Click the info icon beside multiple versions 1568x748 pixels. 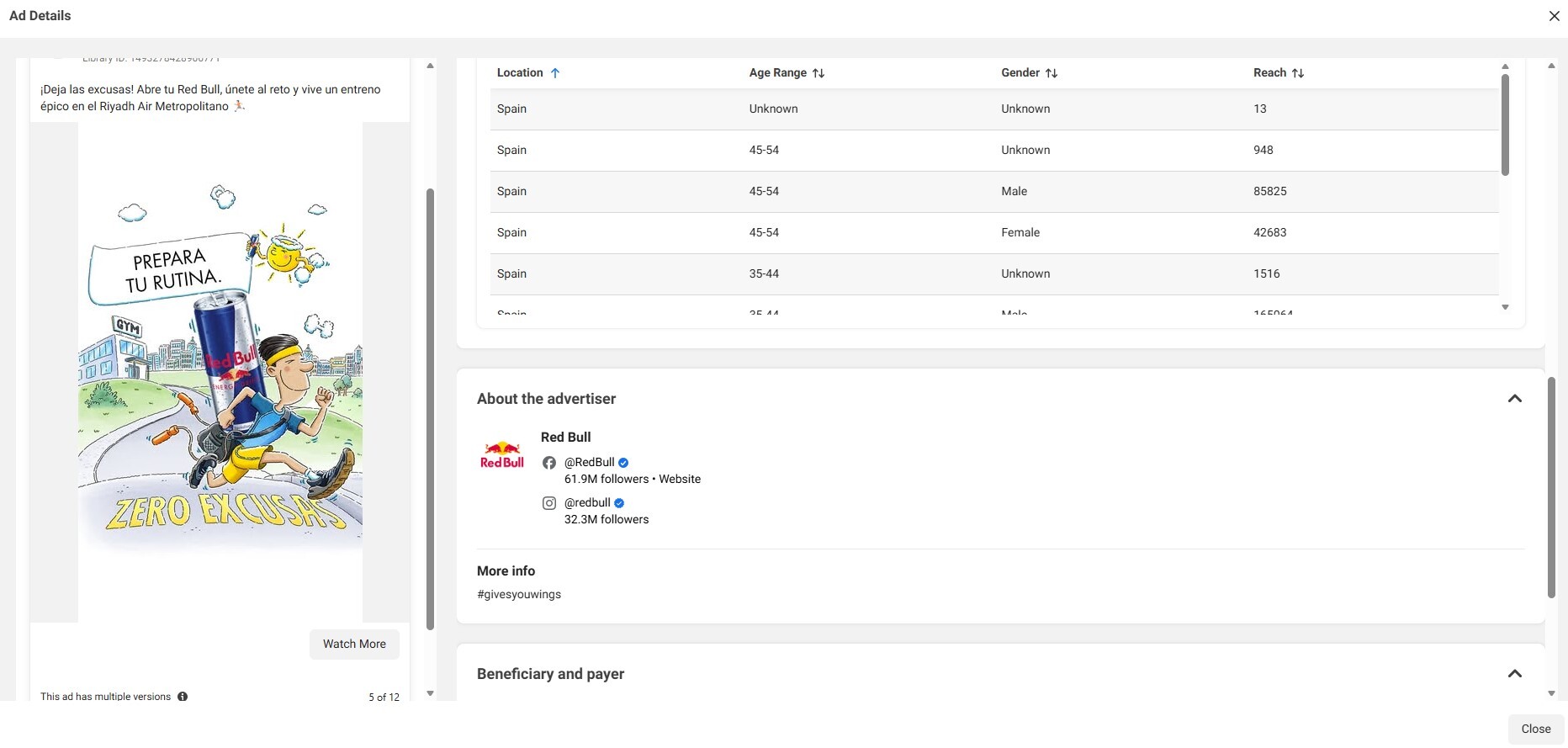183,697
